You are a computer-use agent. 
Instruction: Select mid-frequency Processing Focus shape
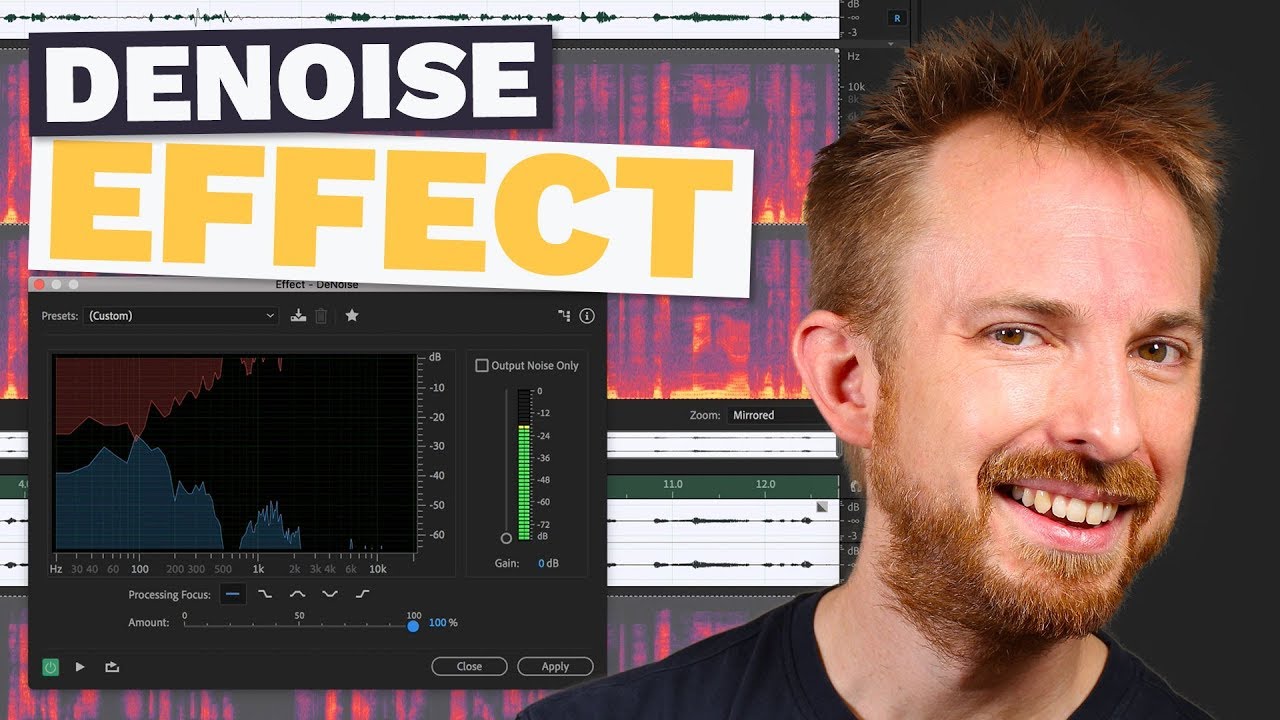click(x=297, y=595)
